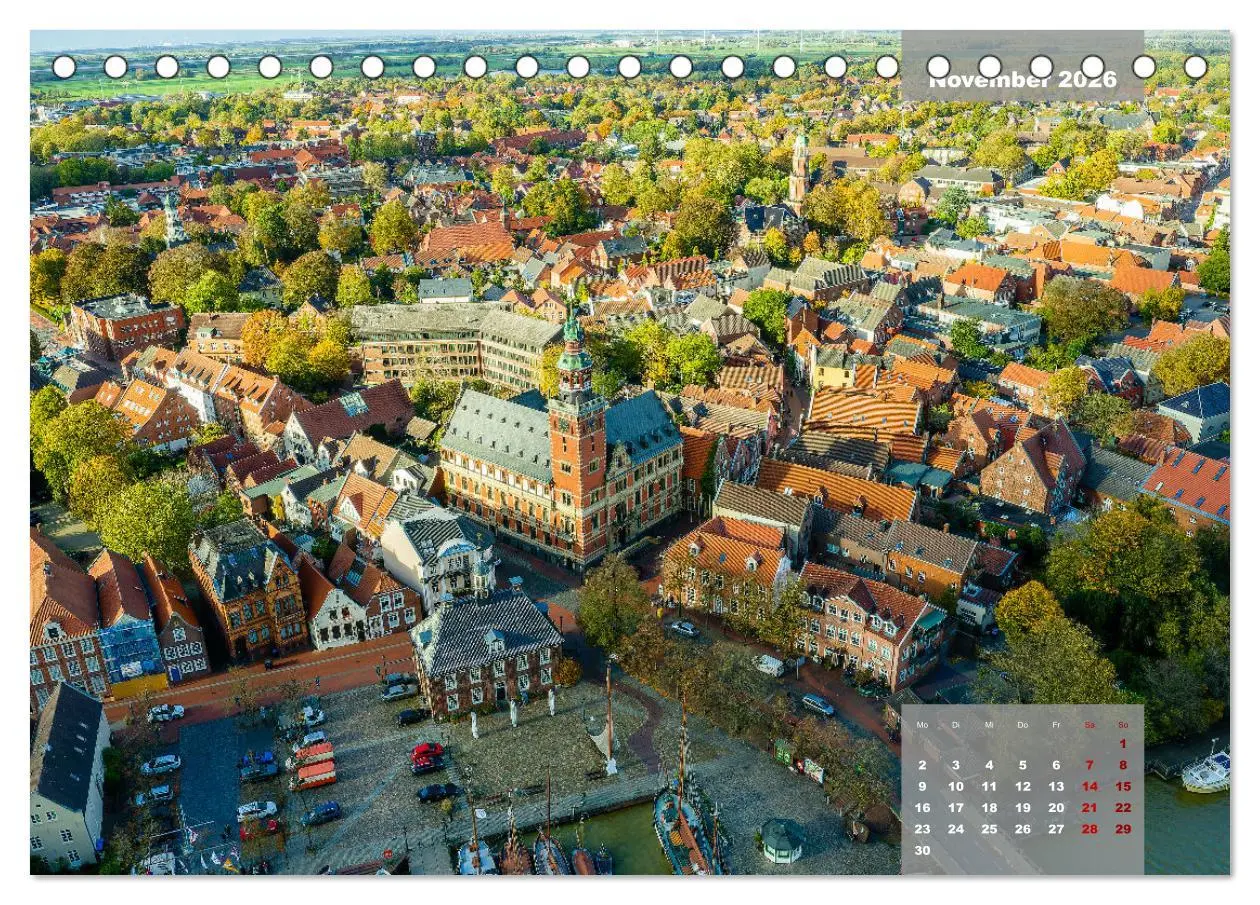Image resolution: width=1260 pixels, height=905 pixels.
Task: Choose date 27 in the calendar
Action: 1056,829
